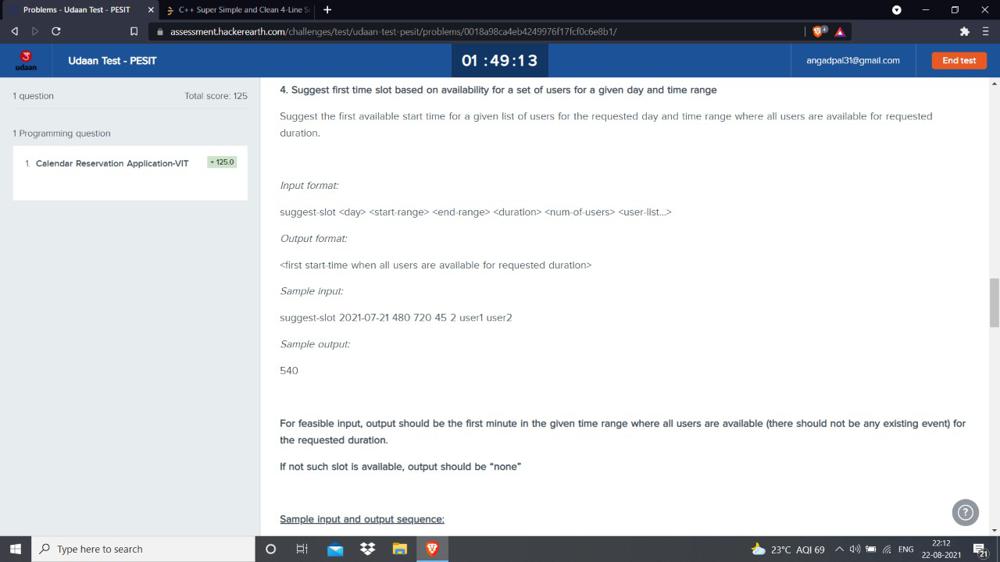
Task: Click the Brave Rewards triangle icon
Action: (840, 32)
